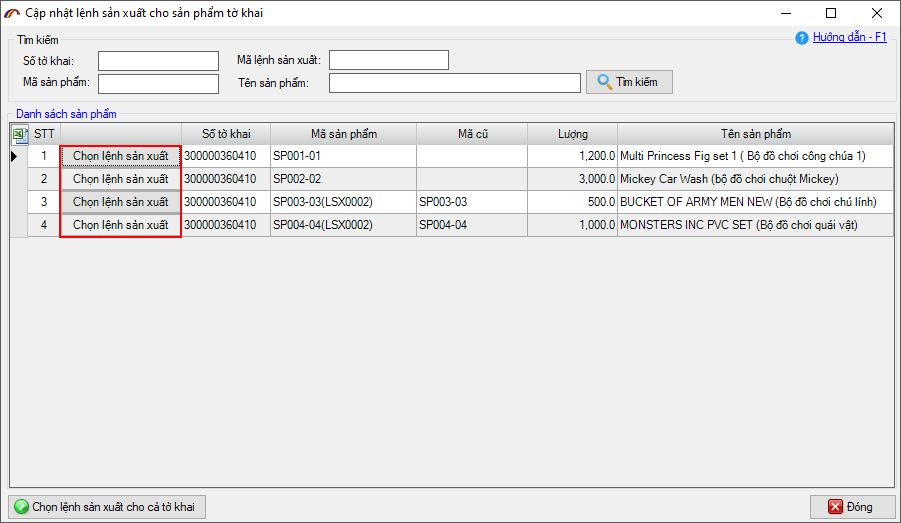901x523 pixels.
Task: Select the row indicator arrow of row 1
Action: tap(15, 156)
